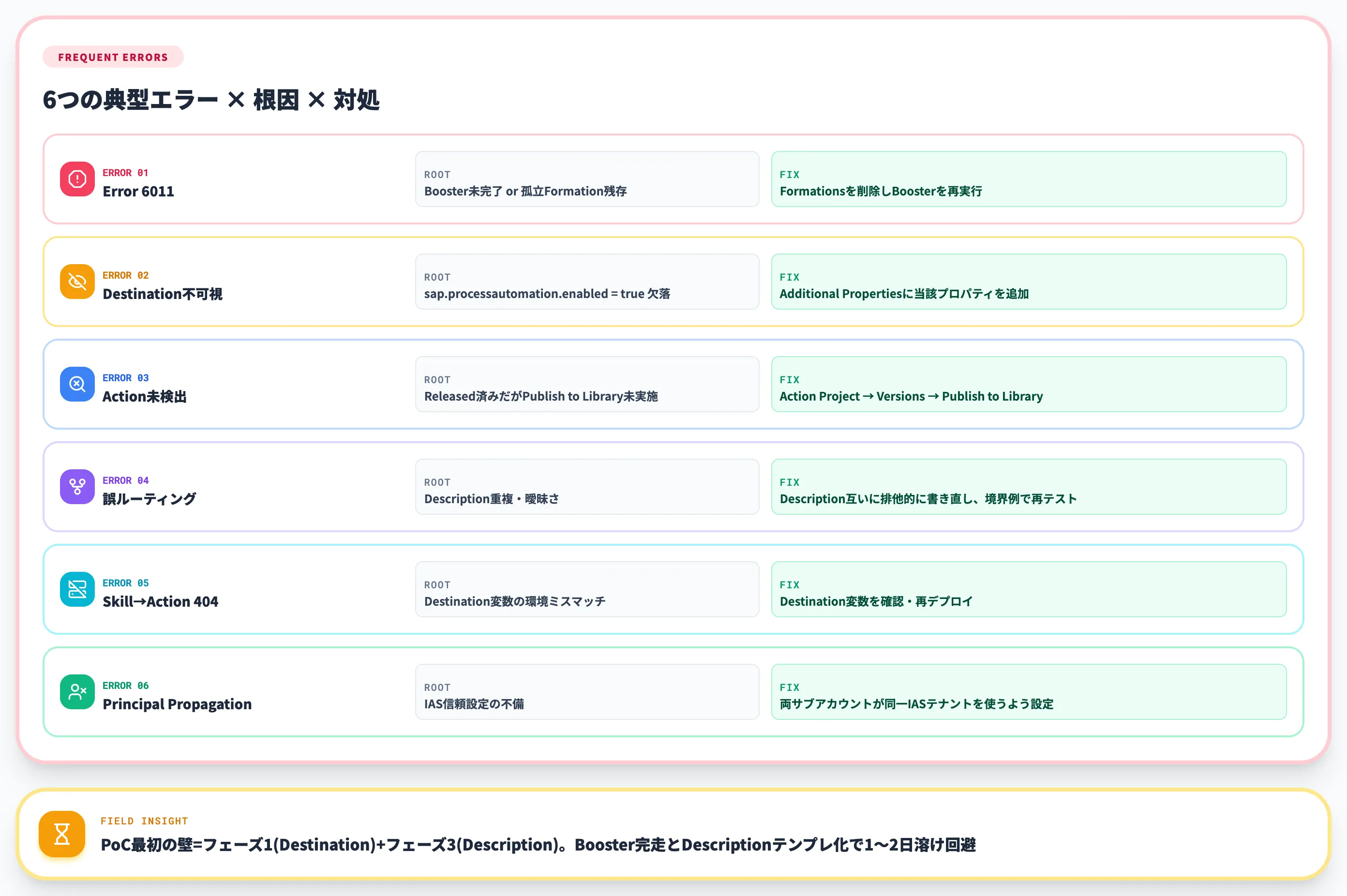The height and width of the screenshot is (896, 1347).
Task: Click the FIELD INSIGHT label
Action: tap(144, 821)
